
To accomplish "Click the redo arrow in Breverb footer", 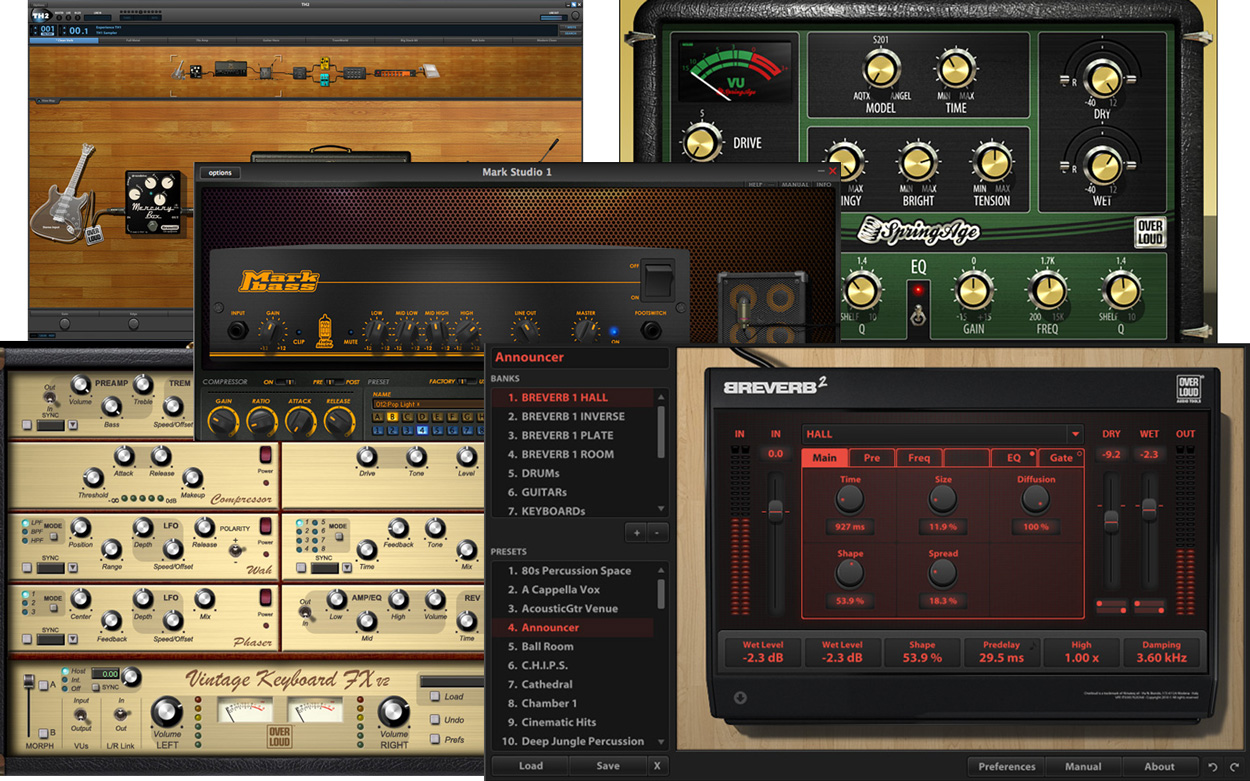I will point(1234,767).
